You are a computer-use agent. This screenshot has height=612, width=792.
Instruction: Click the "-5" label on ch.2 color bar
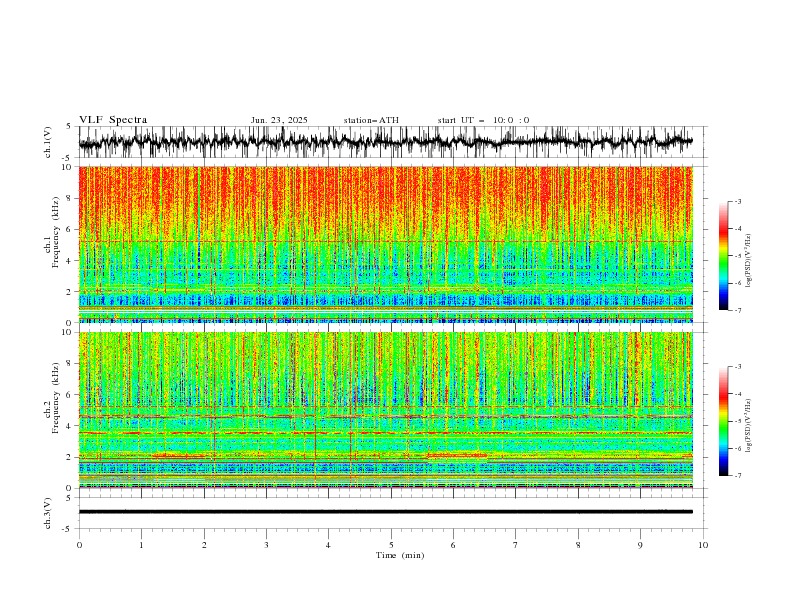pyautogui.click(x=737, y=421)
